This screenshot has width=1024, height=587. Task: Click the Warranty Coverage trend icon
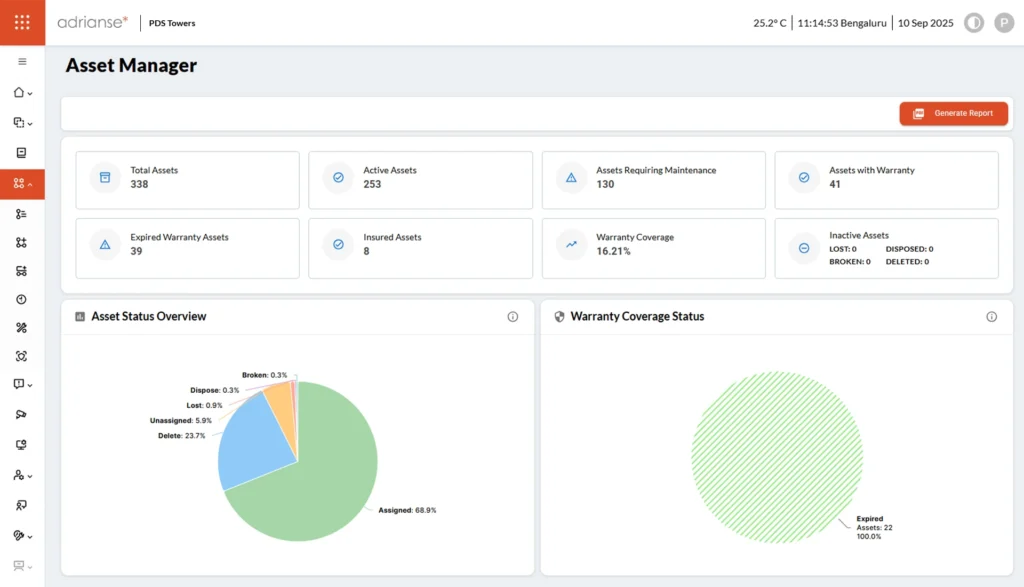click(570, 244)
